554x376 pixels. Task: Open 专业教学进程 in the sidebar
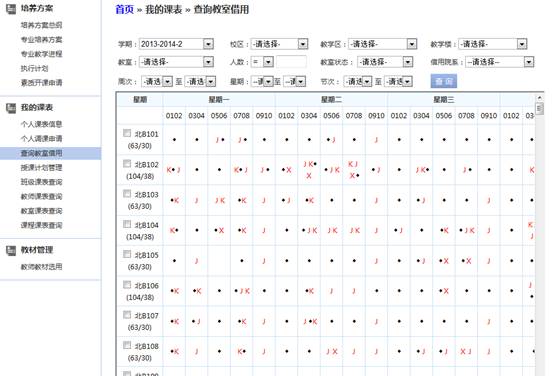point(41,54)
